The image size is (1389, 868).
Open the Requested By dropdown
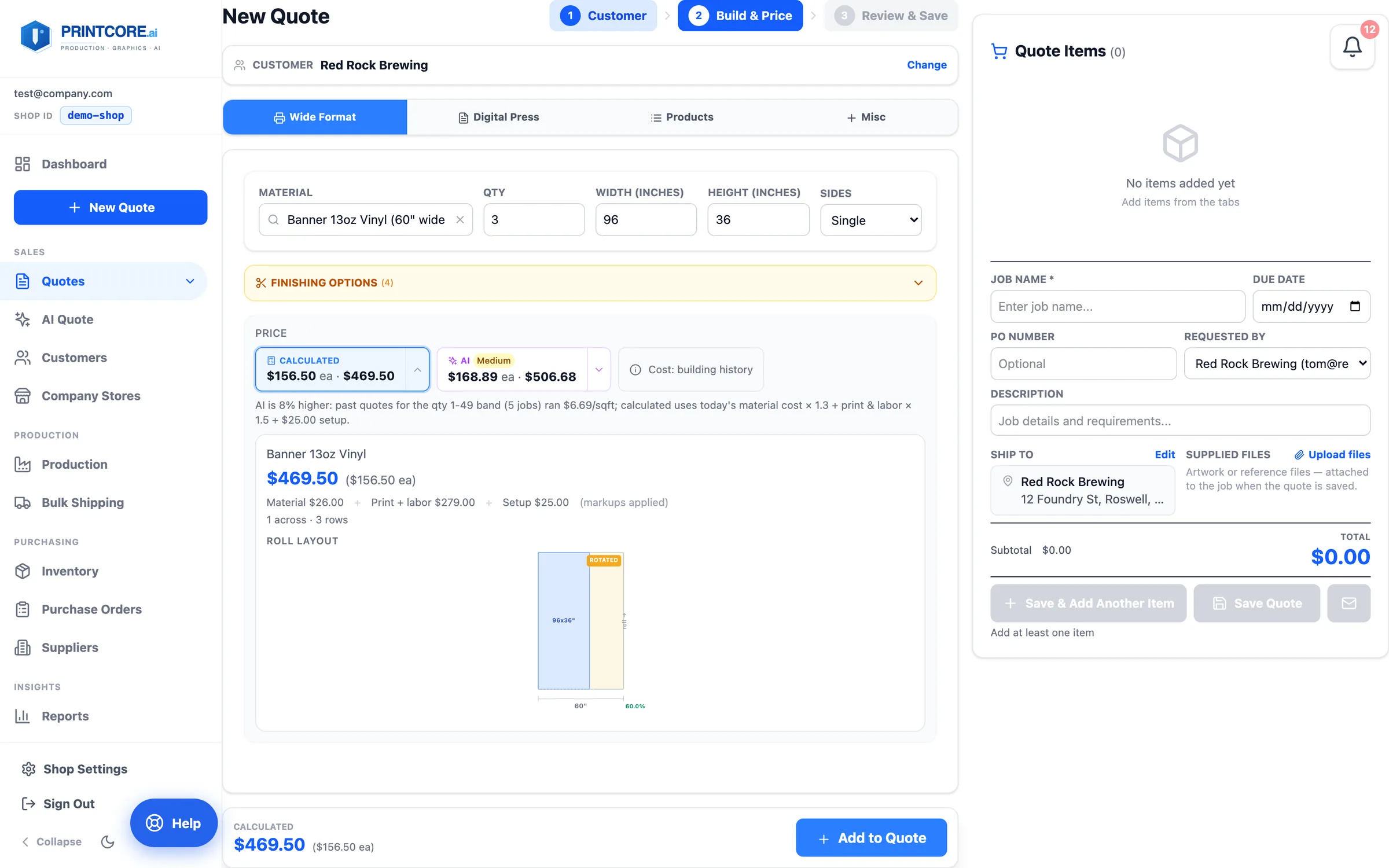pos(1277,363)
